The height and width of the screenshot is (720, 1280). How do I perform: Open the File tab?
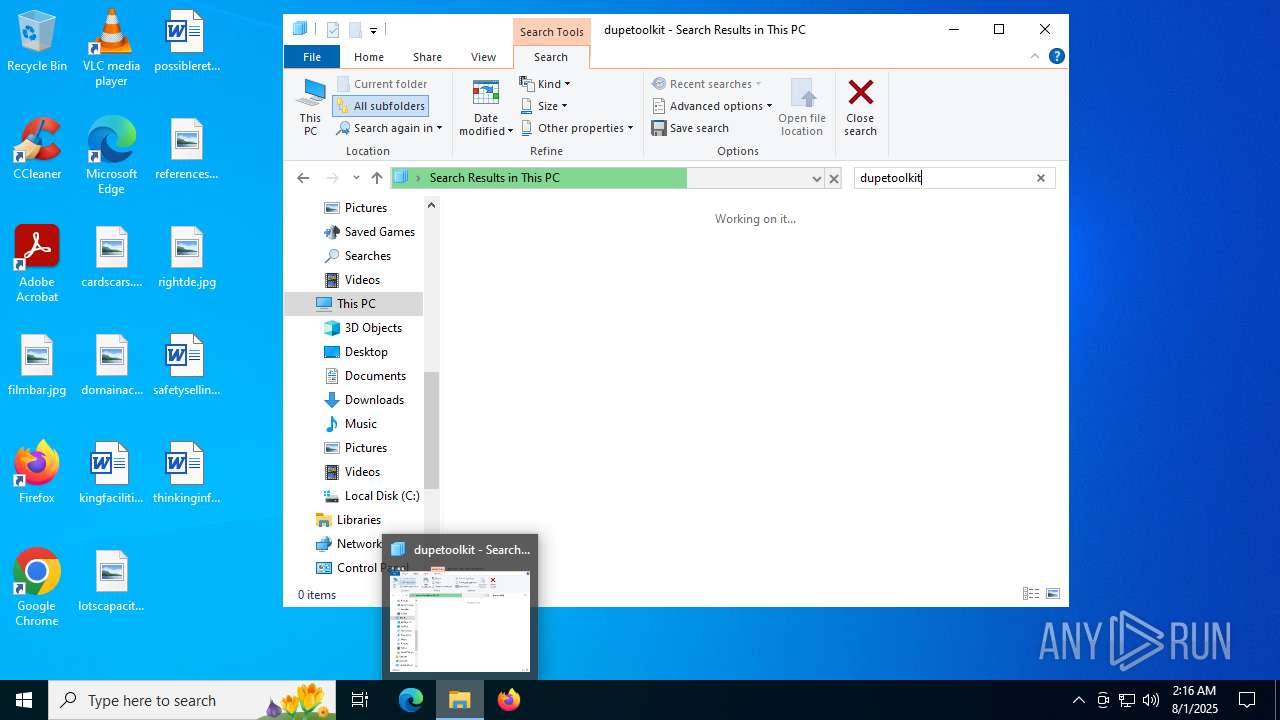tap(312, 57)
